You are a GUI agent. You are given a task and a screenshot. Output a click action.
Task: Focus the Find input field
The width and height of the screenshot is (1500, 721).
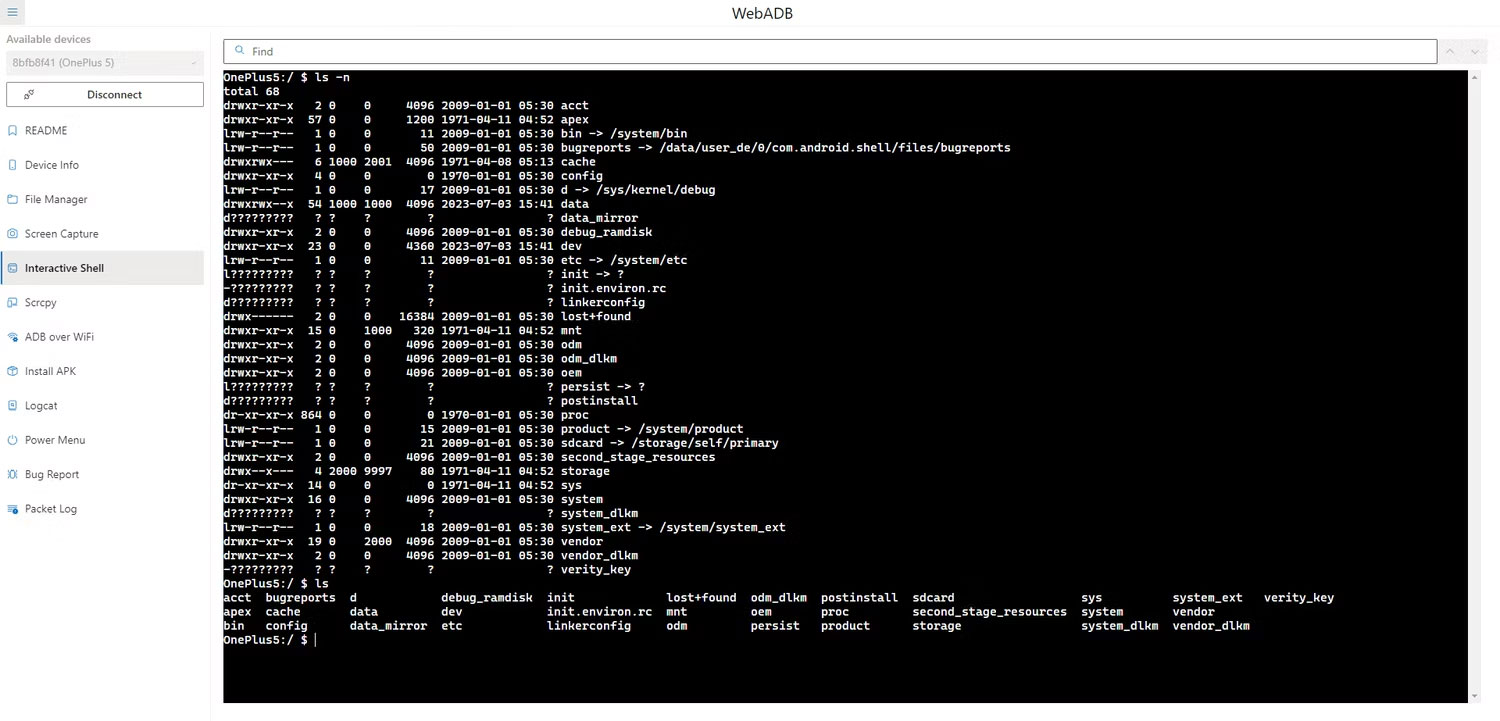click(830, 51)
